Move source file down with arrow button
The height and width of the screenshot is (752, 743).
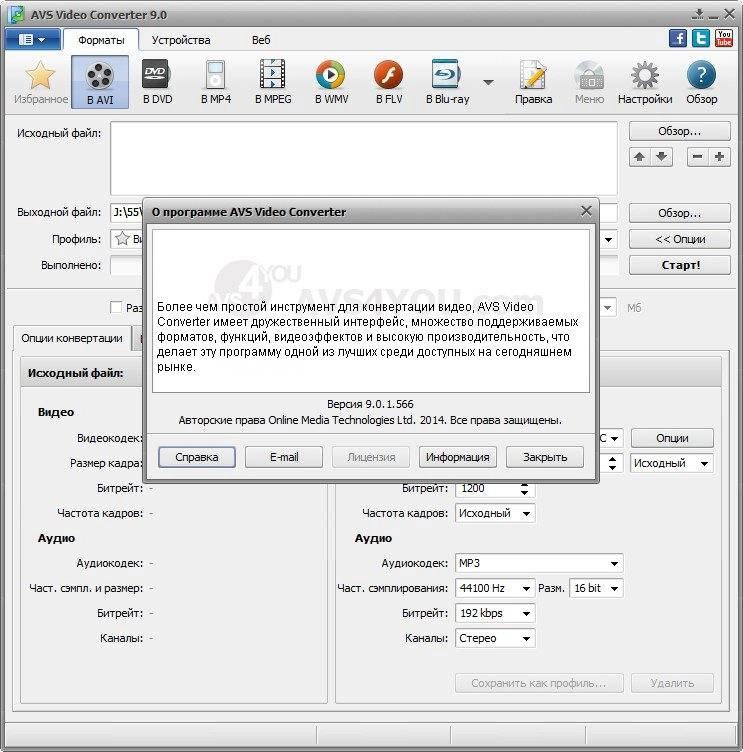point(661,157)
